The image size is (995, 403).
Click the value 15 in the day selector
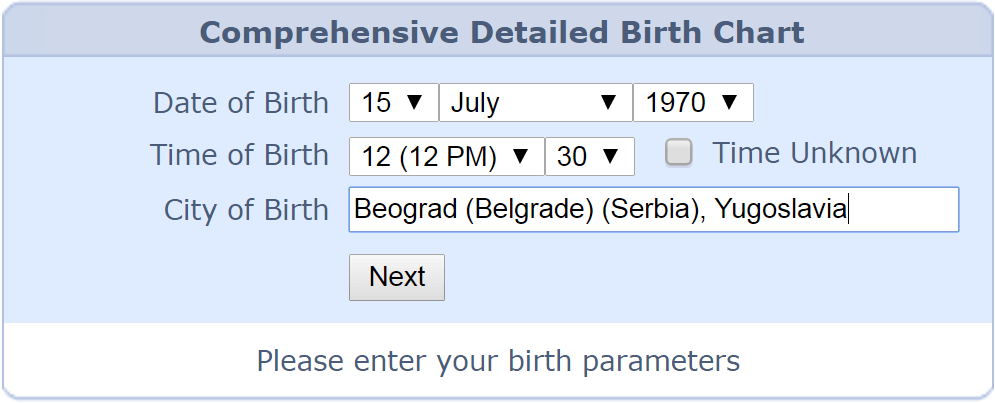click(377, 102)
